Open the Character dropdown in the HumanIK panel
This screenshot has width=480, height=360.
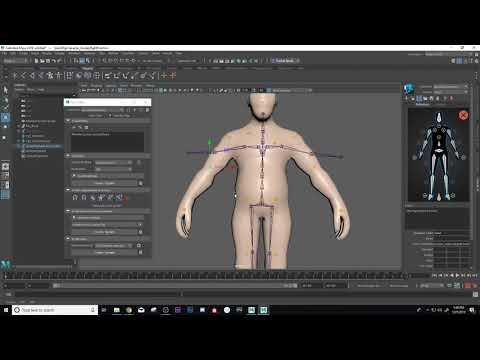click(x=451, y=87)
